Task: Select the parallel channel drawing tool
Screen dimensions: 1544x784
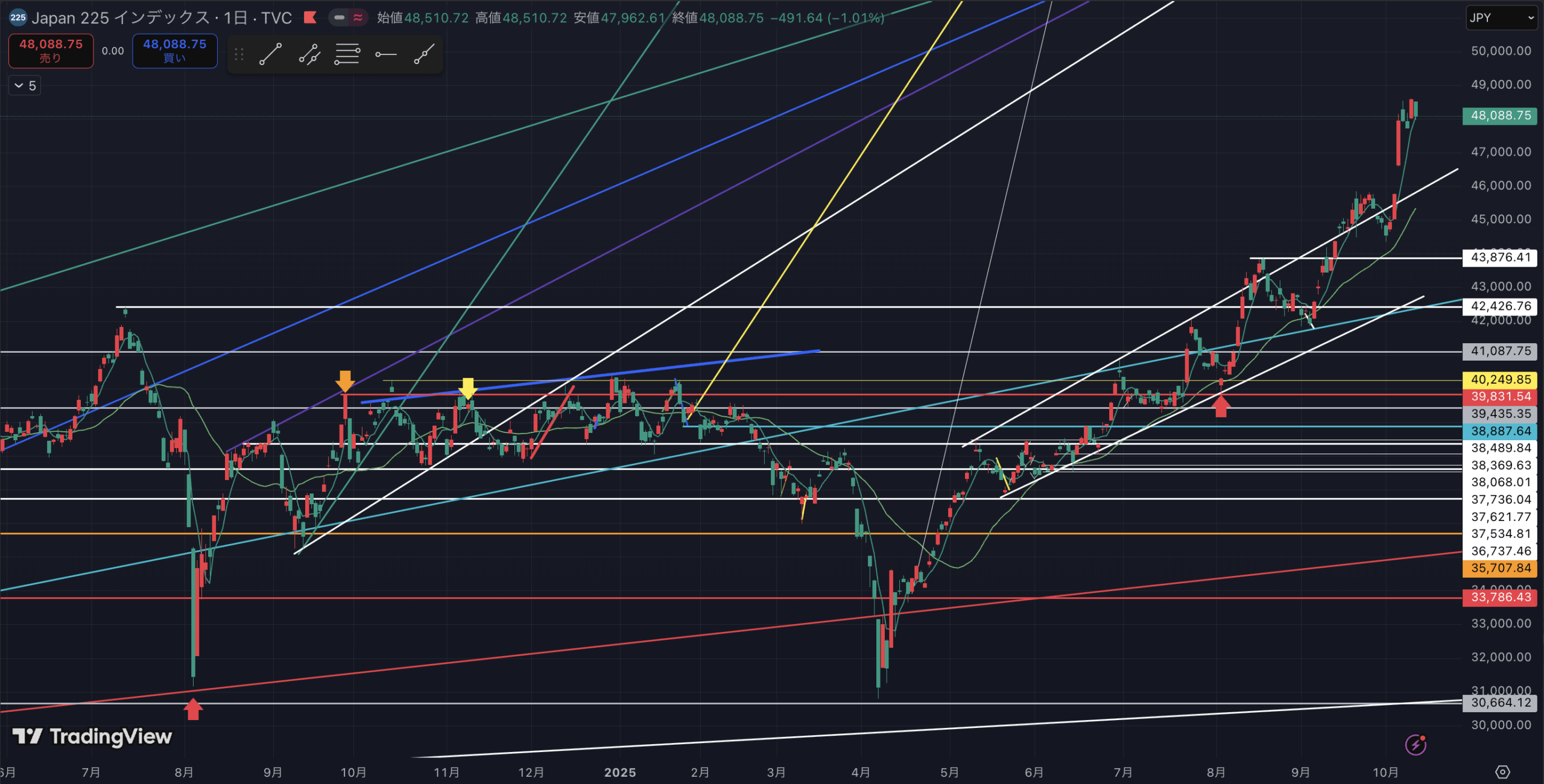Action: coord(309,54)
